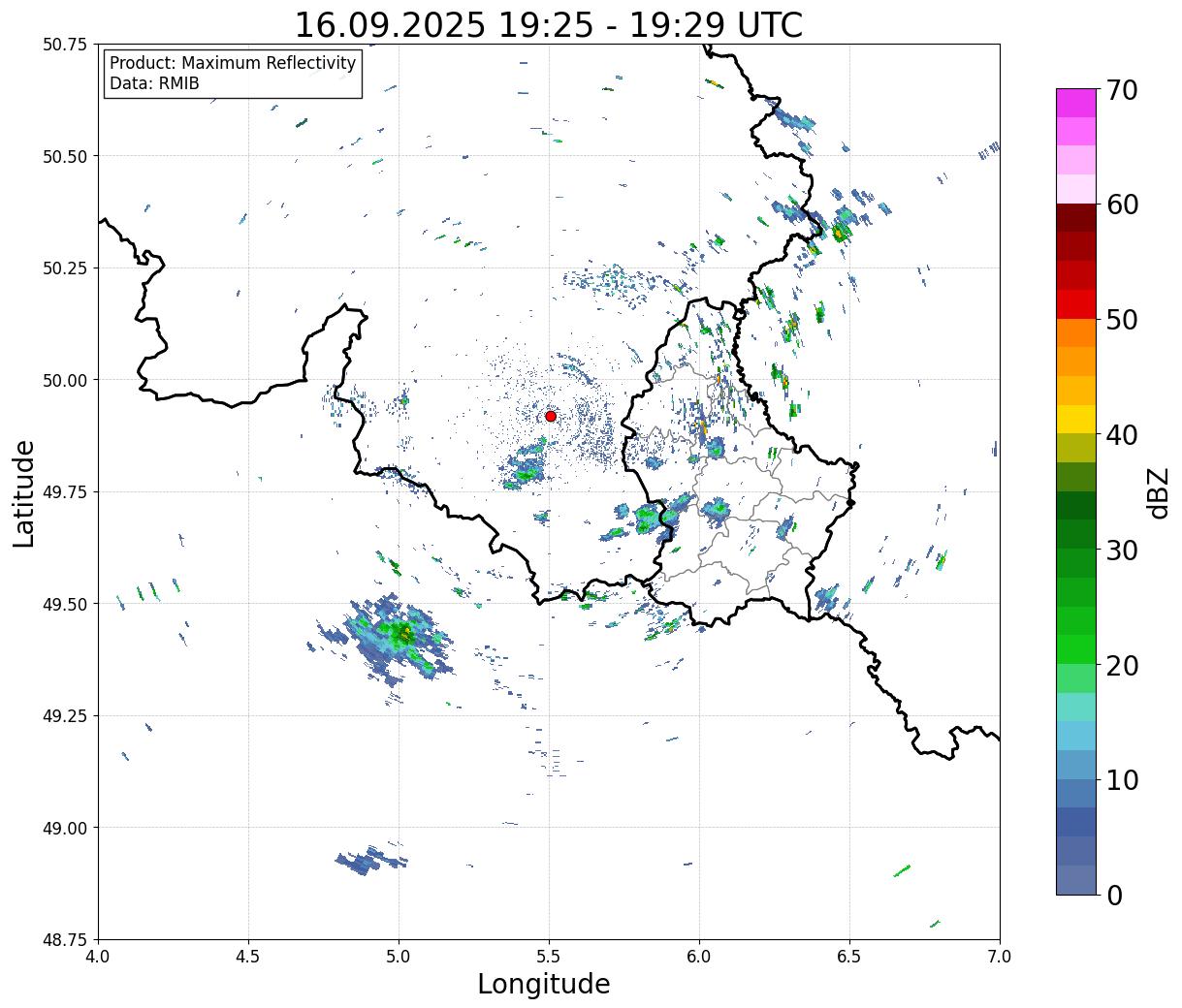This screenshot has height=1008, width=1182.
Task: Click longitude tick label 6.5
Action: point(849,957)
